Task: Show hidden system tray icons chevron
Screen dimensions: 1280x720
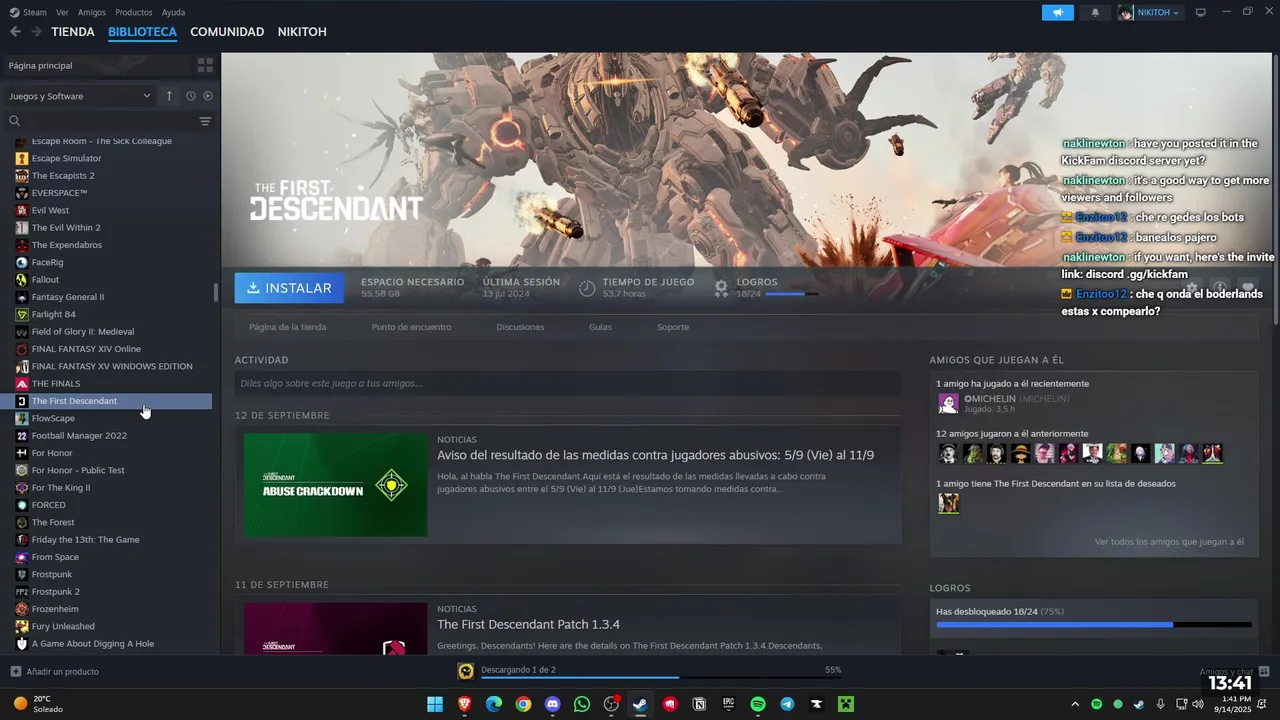Action: pyautogui.click(x=1075, y=704)
